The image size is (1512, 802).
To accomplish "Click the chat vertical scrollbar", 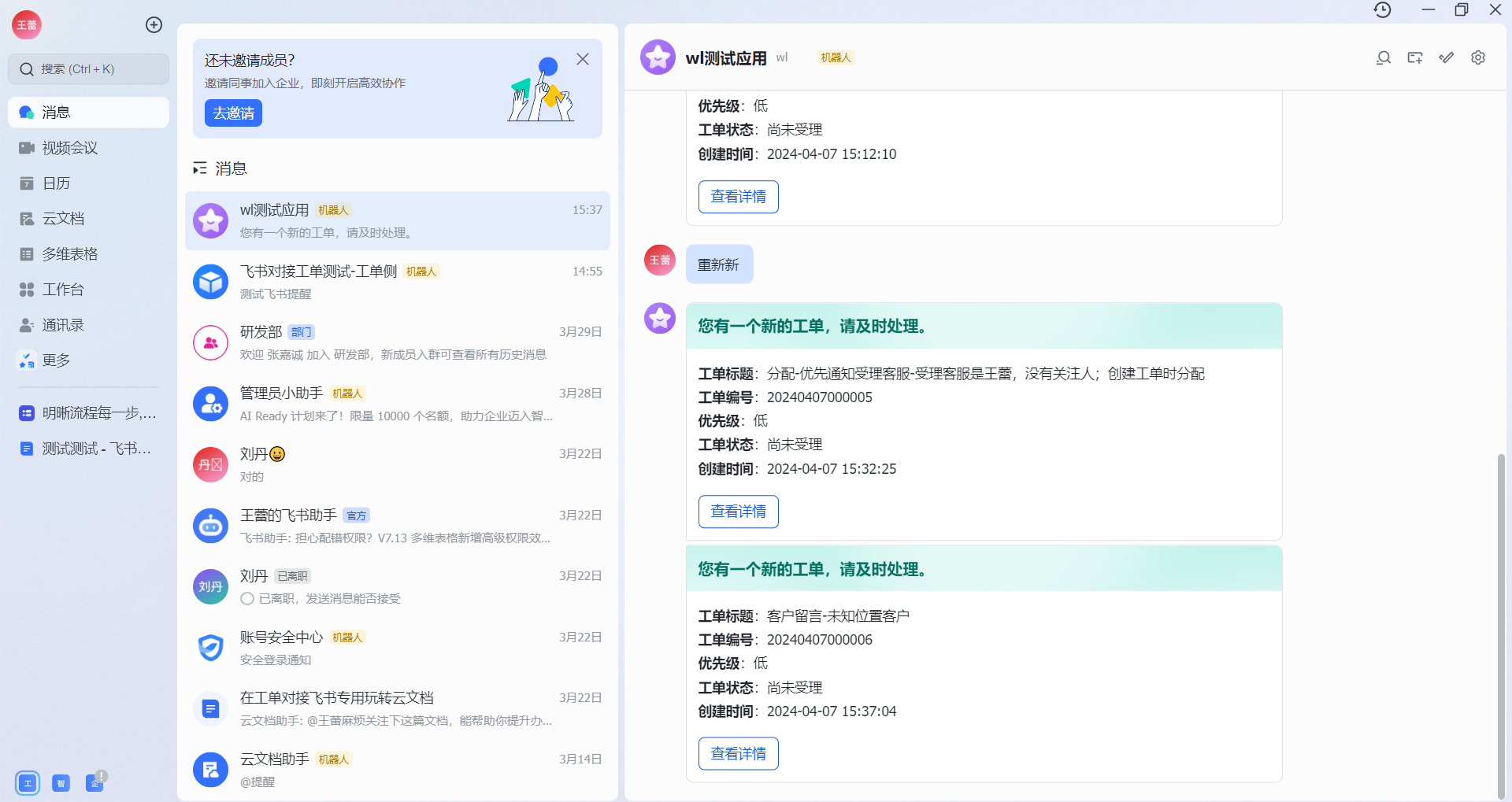I will click(1501, 626).
